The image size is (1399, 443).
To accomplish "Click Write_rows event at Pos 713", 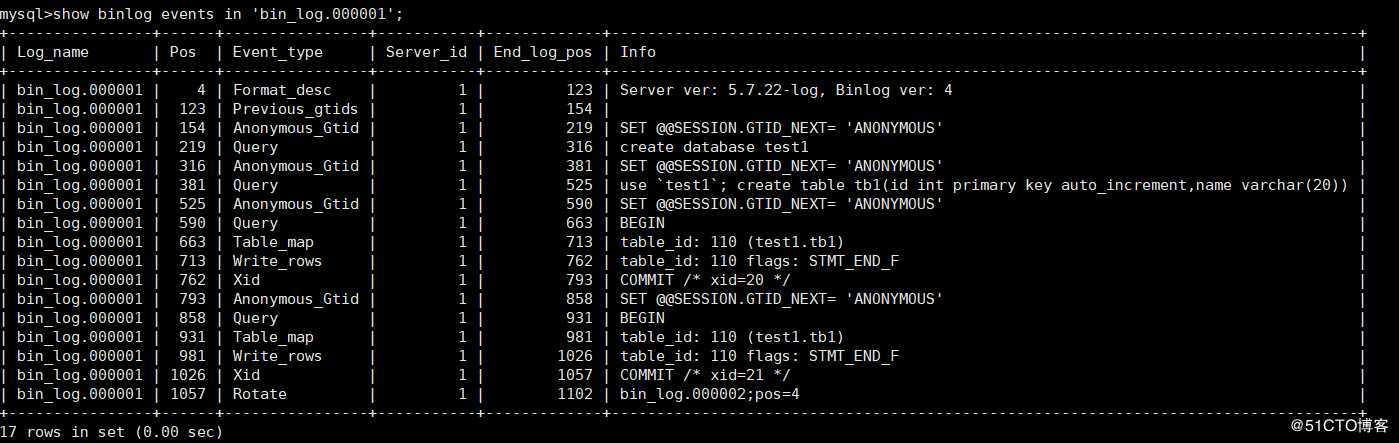I will [x=278, y=261].
